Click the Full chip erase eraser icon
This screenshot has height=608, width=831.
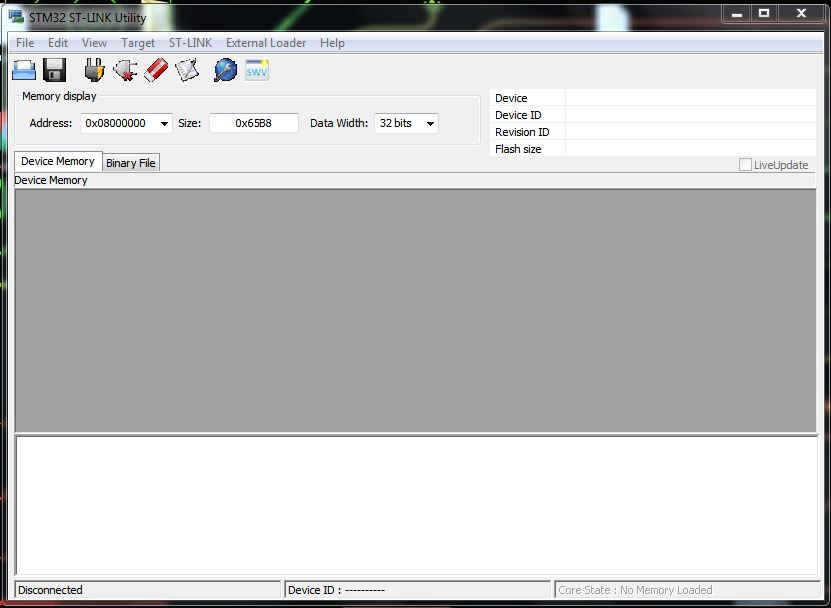[155, 70]
